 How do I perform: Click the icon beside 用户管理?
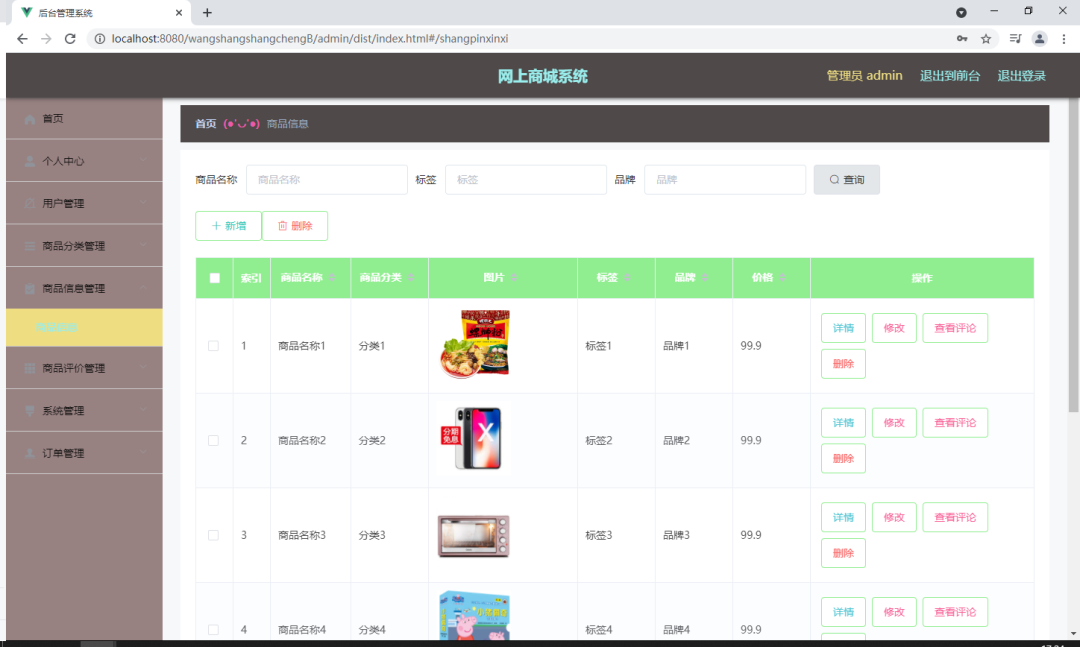pyautogui.click(x=30, y=203)
